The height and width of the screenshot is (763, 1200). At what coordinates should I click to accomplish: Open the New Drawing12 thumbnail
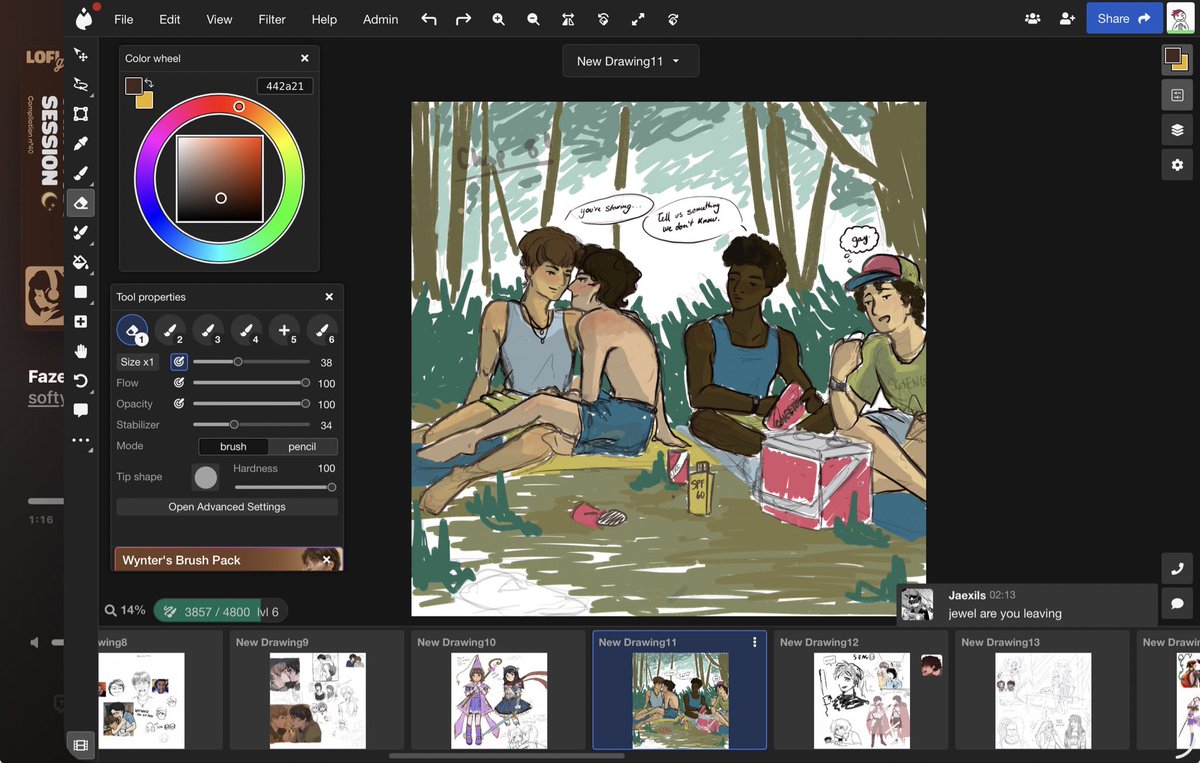861,689
